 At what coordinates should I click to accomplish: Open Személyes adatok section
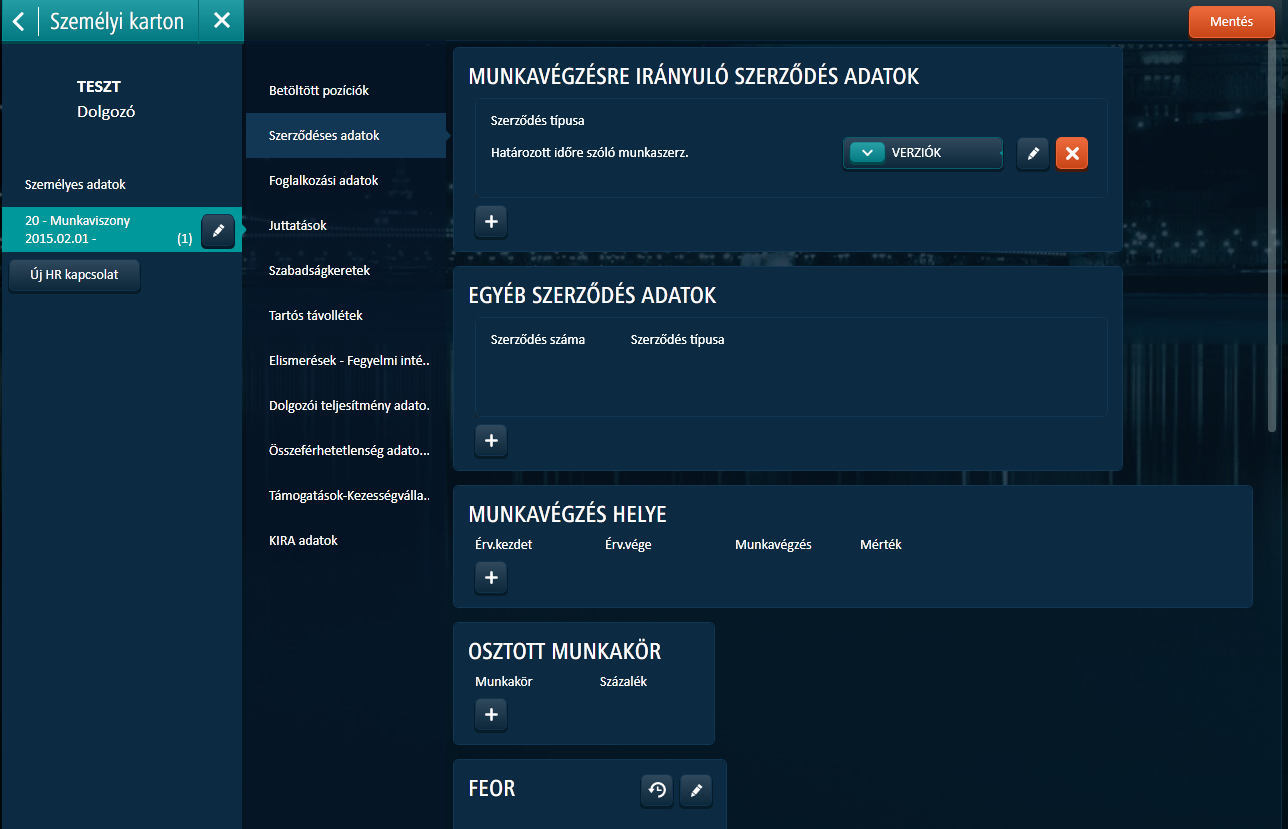75,185
